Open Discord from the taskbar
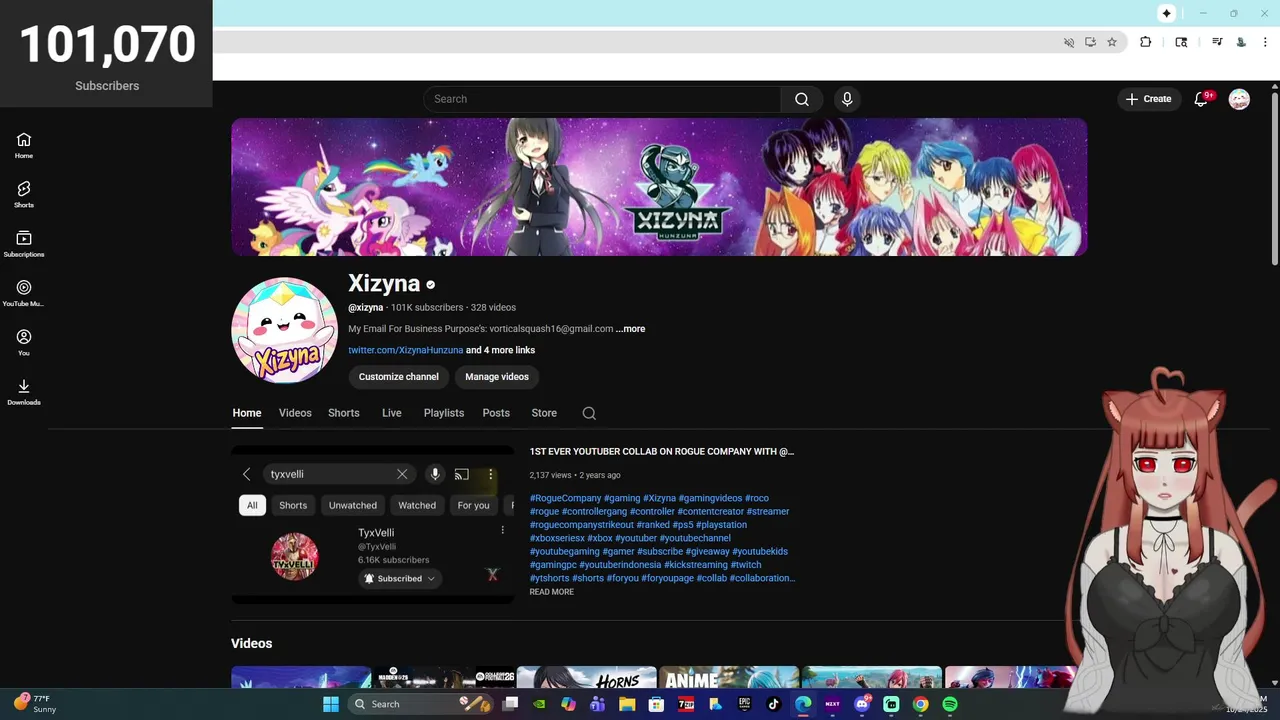 (x=862, y=704)
